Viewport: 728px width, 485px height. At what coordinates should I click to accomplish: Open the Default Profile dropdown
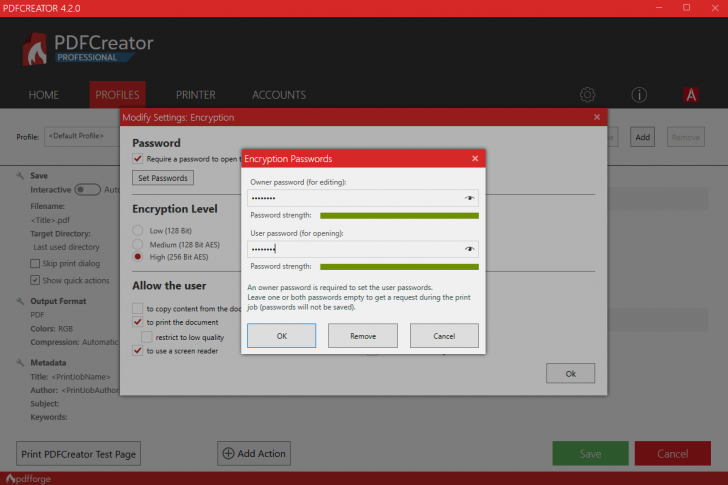(x=82, y=136)
